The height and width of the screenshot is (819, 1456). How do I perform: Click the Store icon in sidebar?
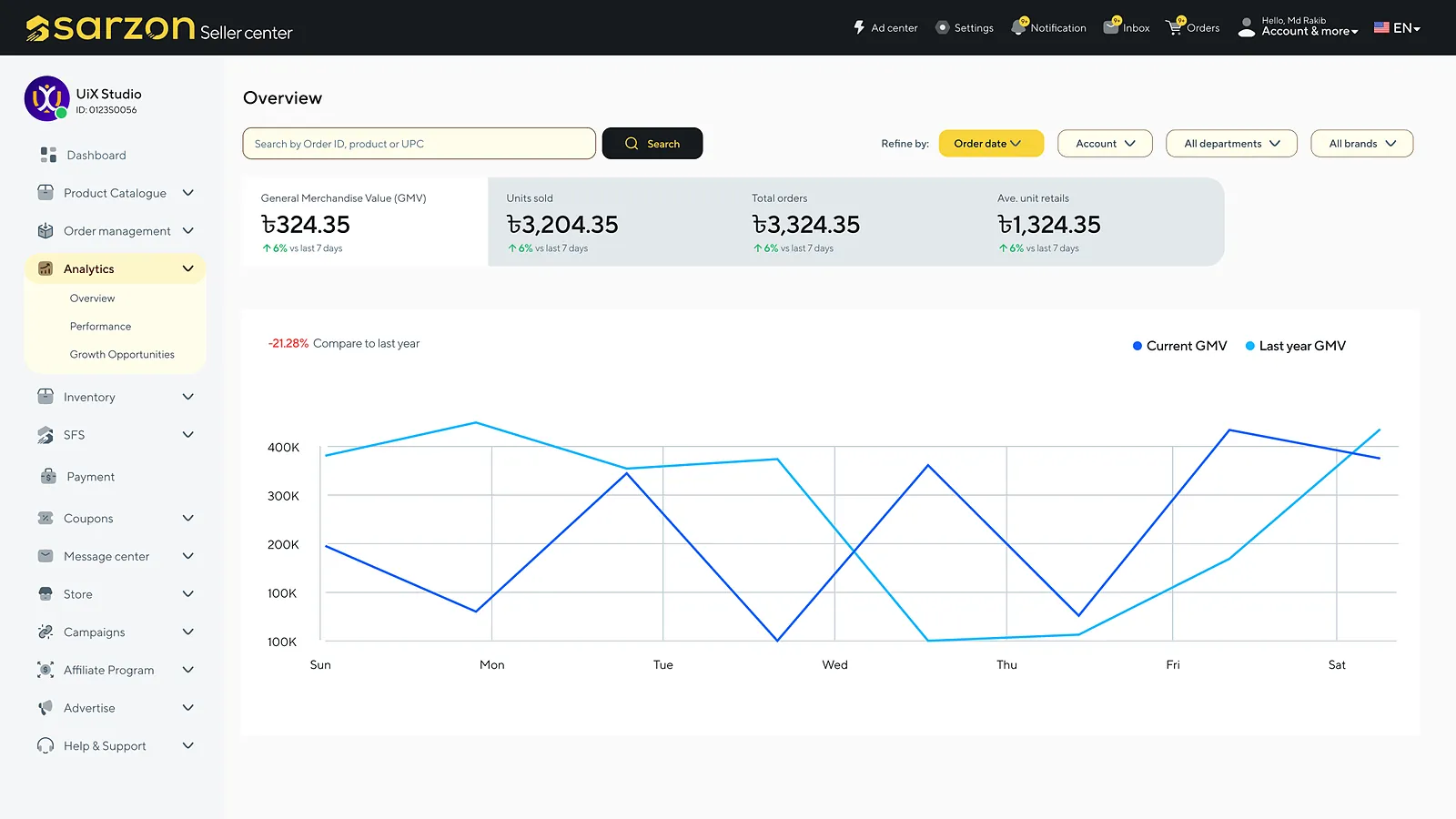[x=45, y=594]
